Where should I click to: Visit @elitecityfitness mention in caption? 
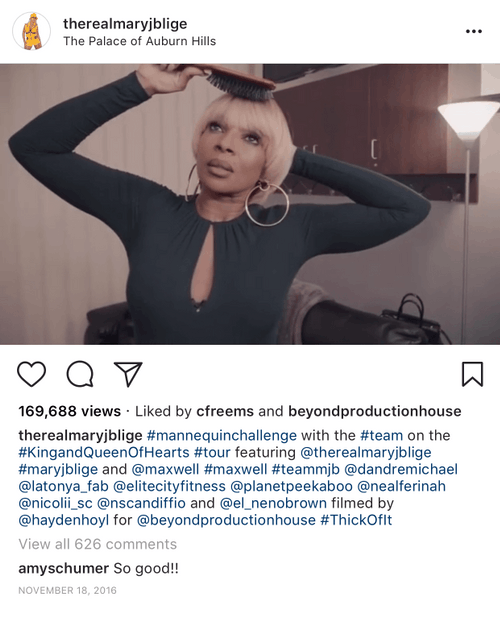point(169,486)
